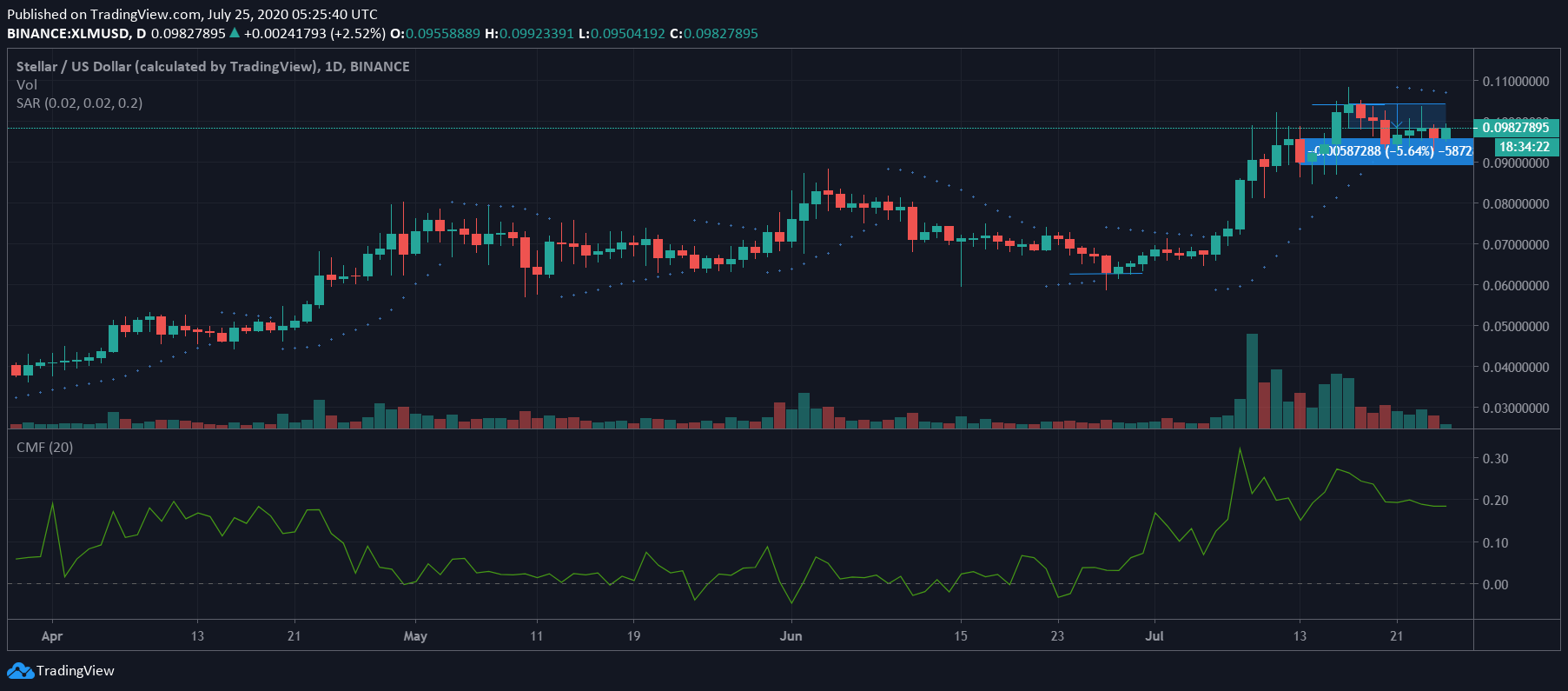Click the low price value L:0.09504192
The height and width of the screenshot is (691, 1568).
click(x=622, y=34)
